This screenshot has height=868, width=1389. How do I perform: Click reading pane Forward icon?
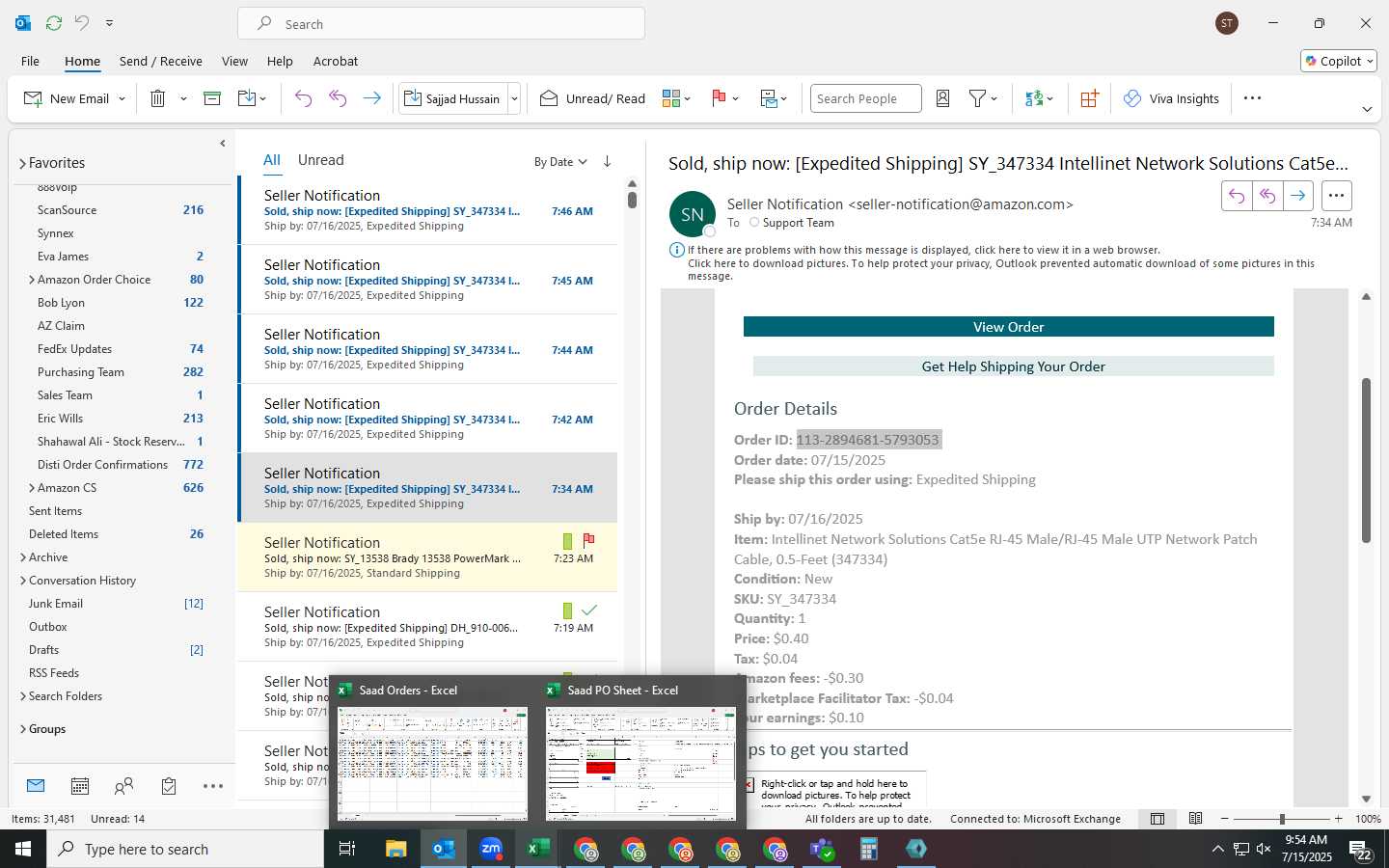point(1298,196)
